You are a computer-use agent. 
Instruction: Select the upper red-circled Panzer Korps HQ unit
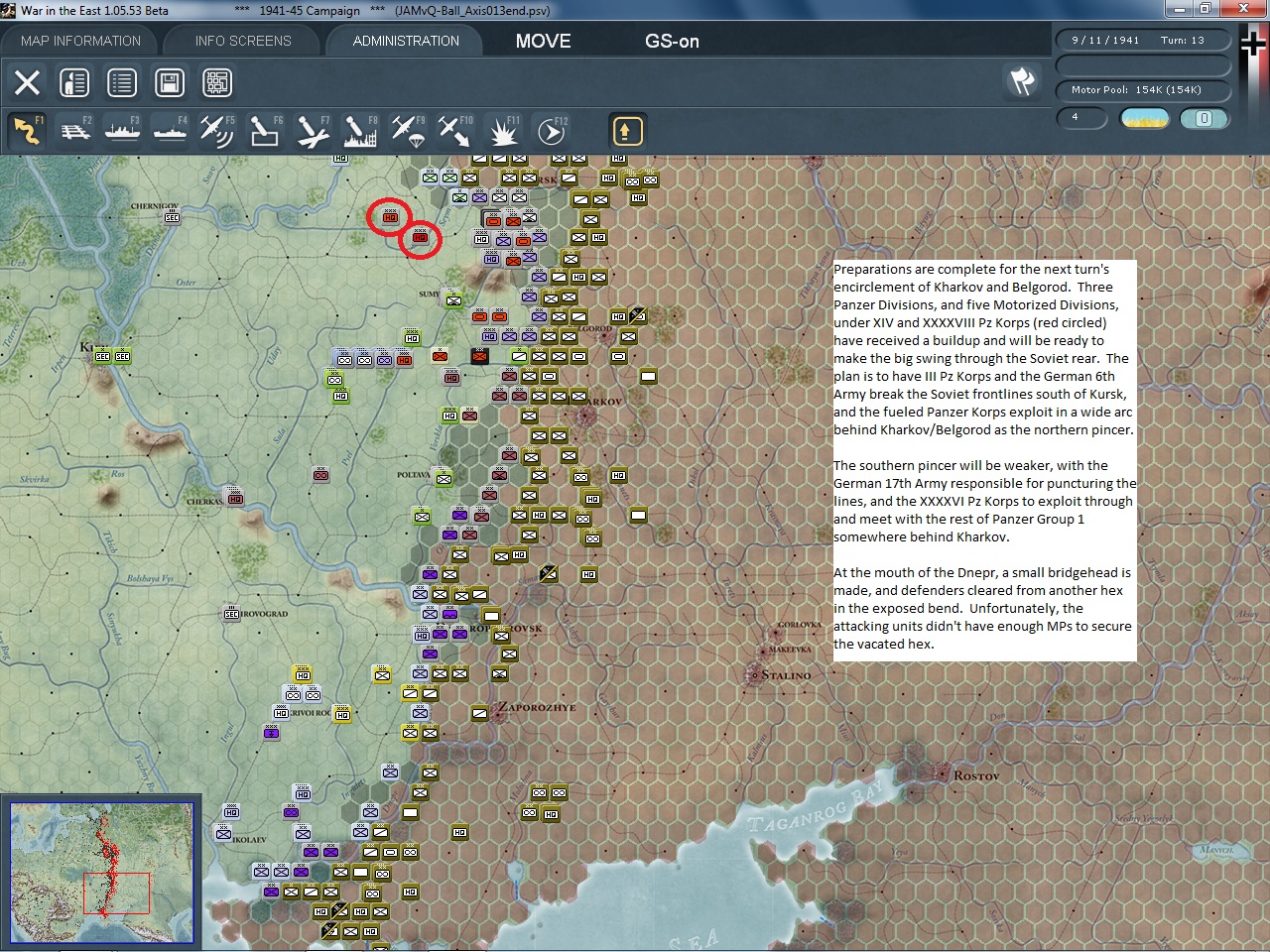tap(389, 216)
